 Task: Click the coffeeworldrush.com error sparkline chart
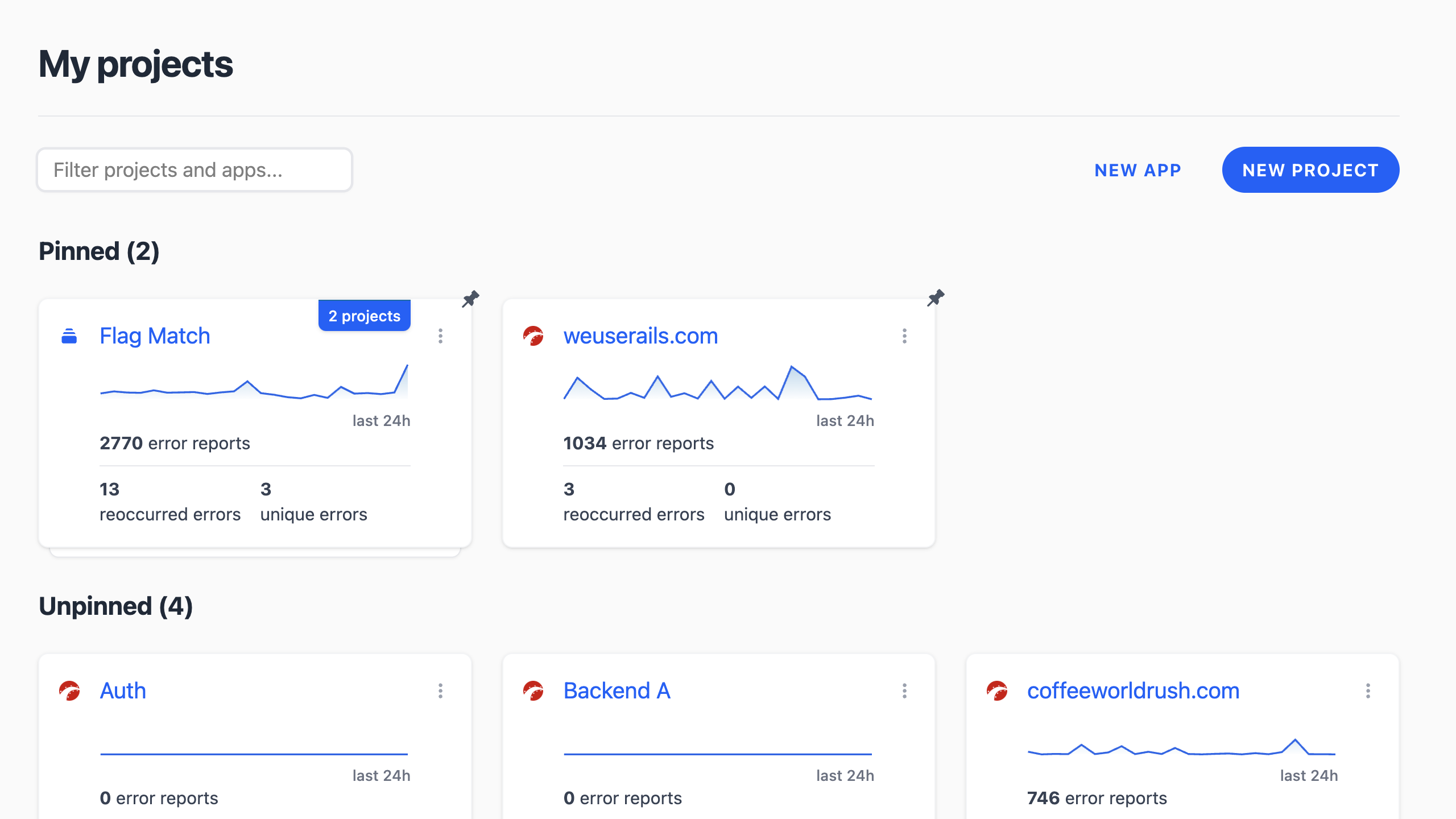[1181, 746]
